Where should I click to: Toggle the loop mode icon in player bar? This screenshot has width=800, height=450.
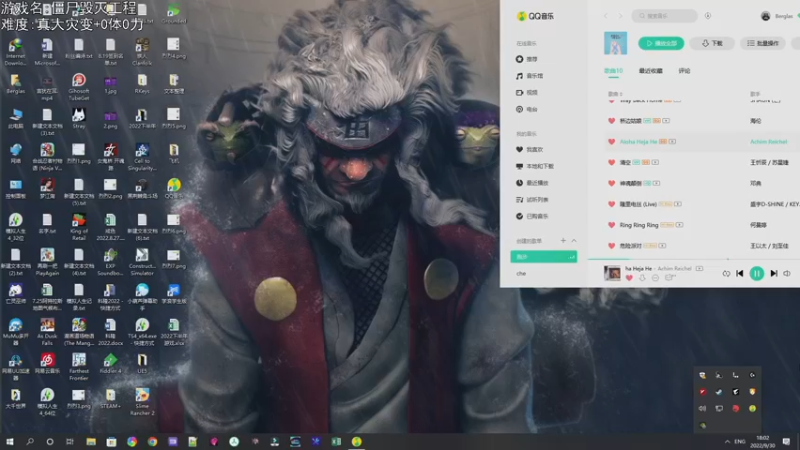point(726,273)
